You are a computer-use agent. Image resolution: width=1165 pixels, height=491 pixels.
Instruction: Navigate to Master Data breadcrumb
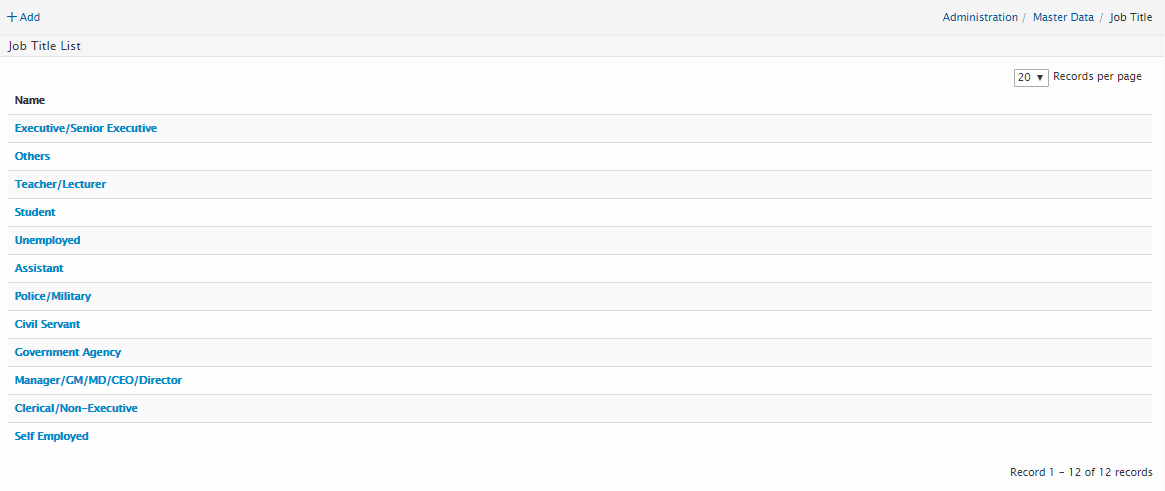[1063, 17]
